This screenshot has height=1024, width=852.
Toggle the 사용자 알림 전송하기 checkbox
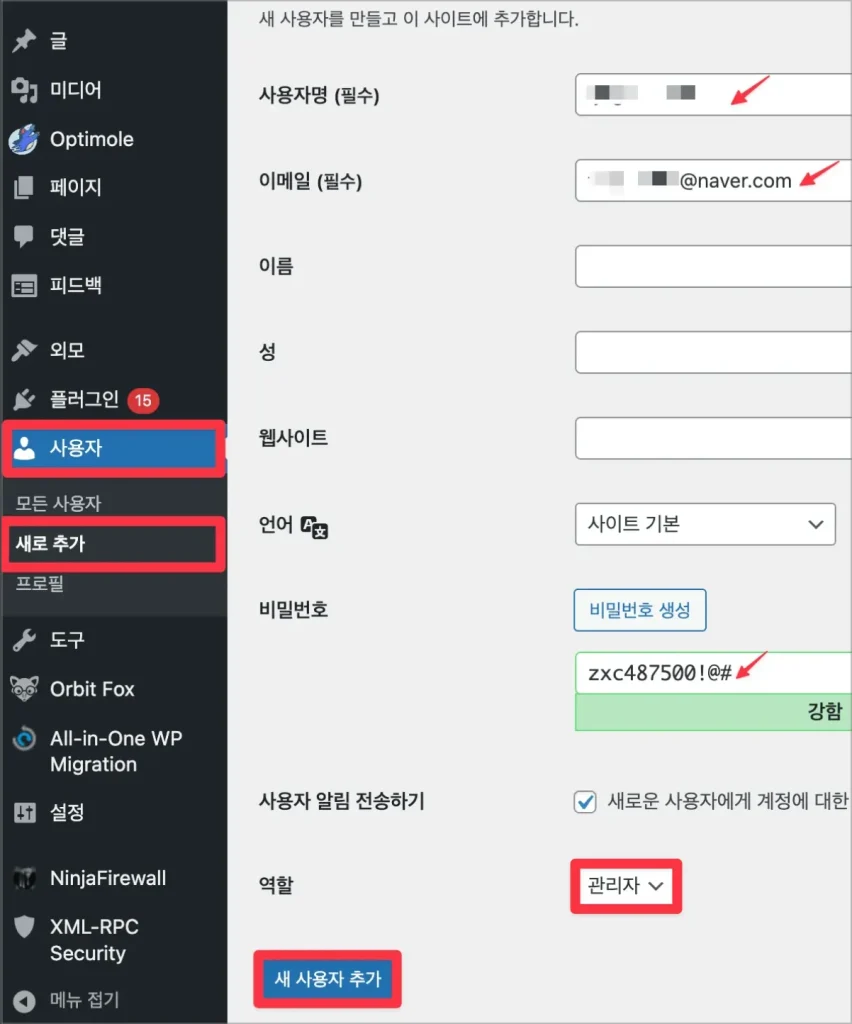(585, 801)
